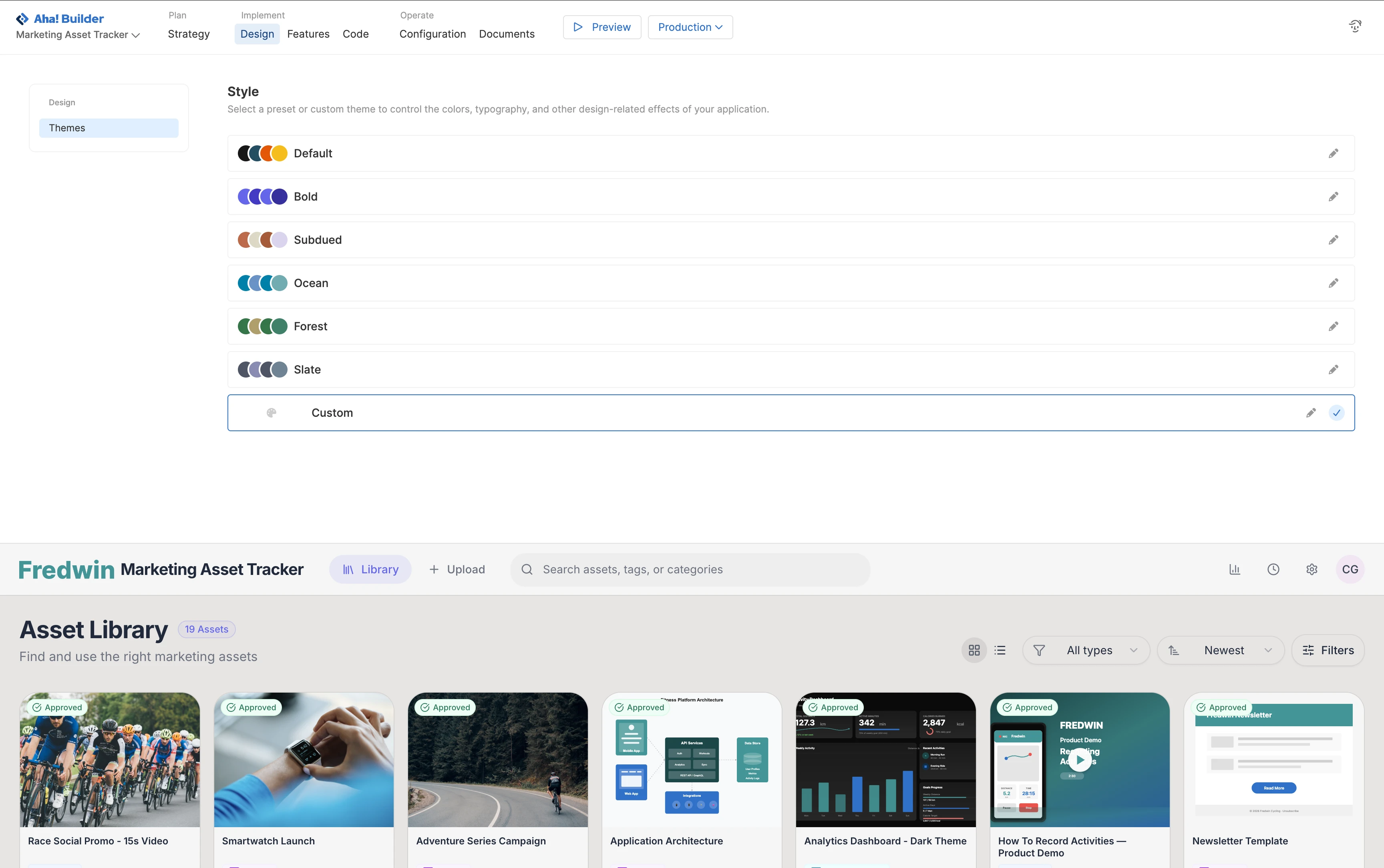Edit the Ocean theme via pencil icon
This screenshot has width=1384, height=868.
click(1333, 283)
